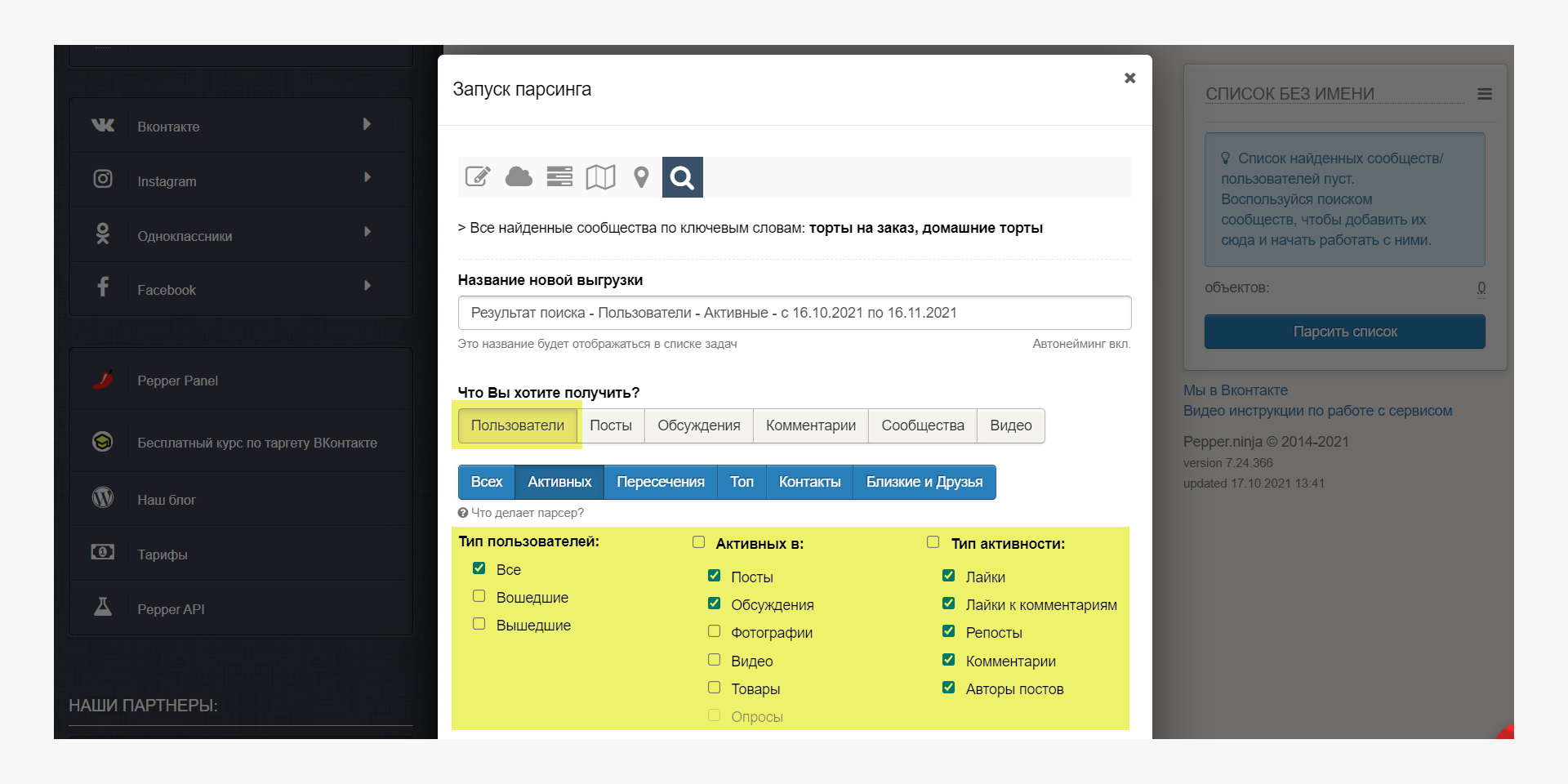Screen dimensions: 1568x784
Task: Uncheck the Репосты checkbox
Action: [948, 631]
